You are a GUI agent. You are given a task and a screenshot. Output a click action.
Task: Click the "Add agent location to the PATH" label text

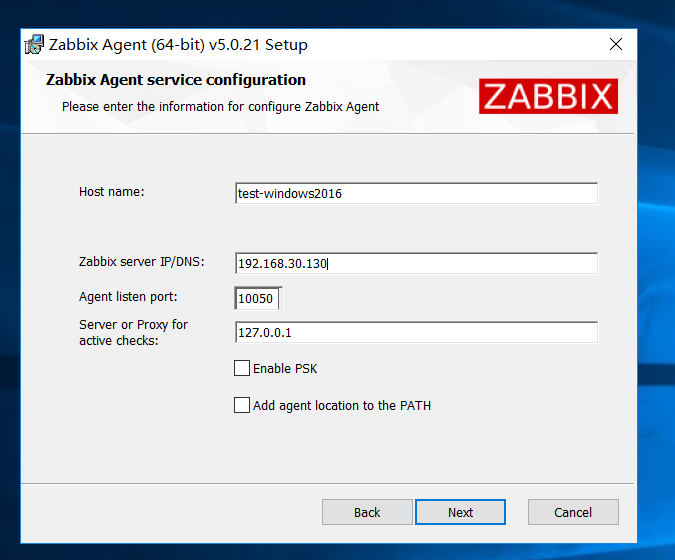click(342, 405)
